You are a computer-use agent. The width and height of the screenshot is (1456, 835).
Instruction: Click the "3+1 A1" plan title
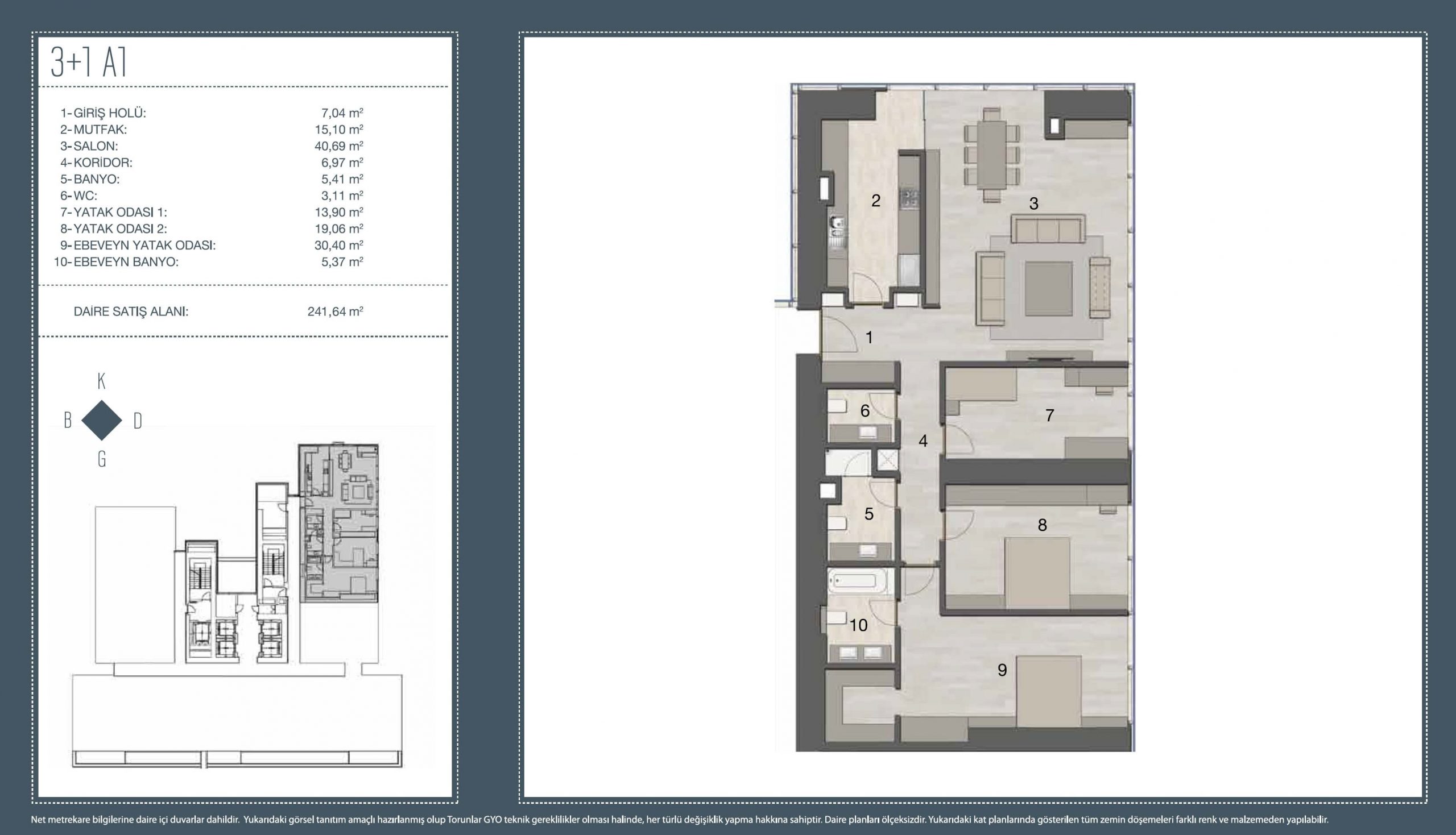pos(89,62)
